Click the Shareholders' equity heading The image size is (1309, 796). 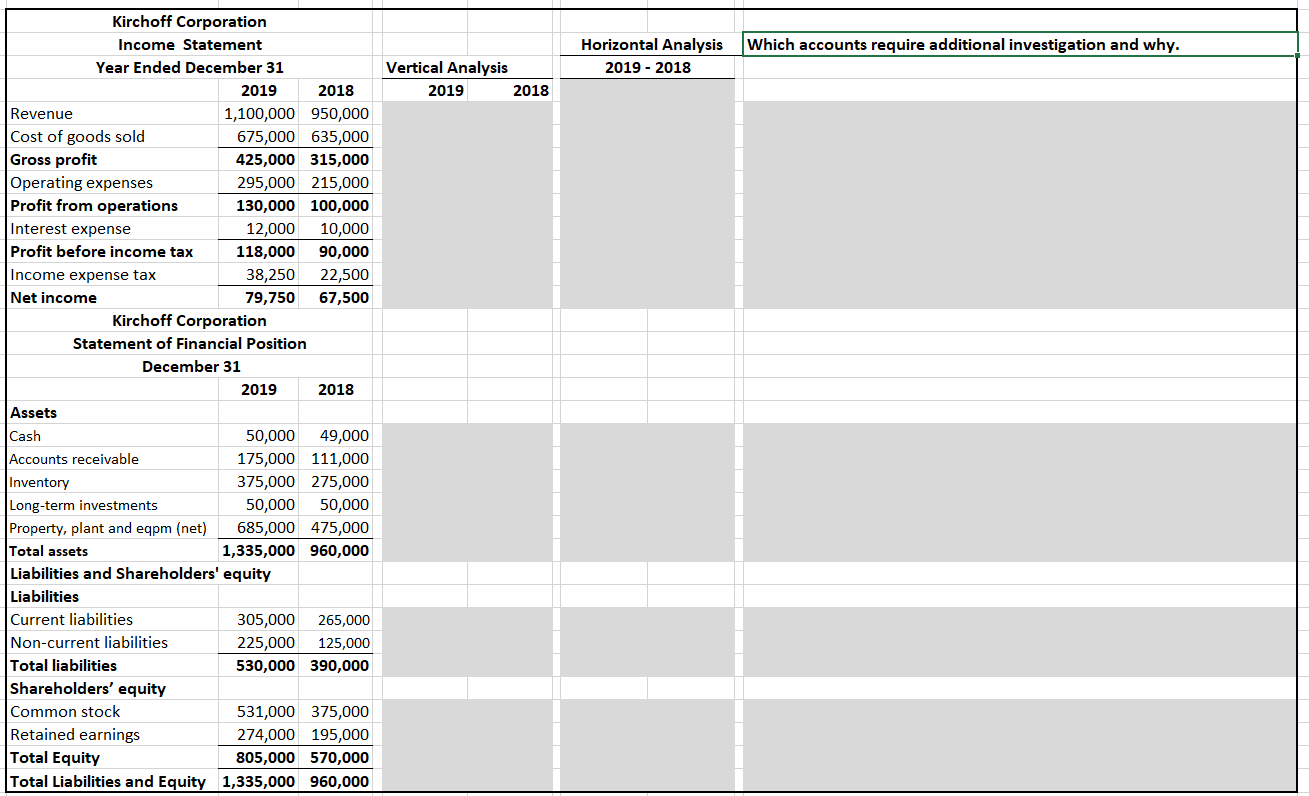(88, 689)
